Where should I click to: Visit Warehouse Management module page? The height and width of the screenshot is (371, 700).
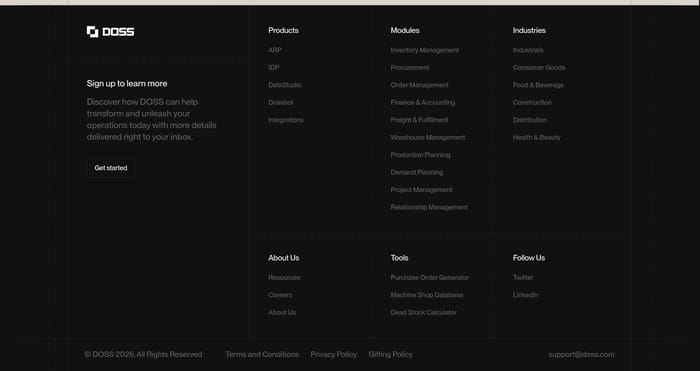[428, 138]
